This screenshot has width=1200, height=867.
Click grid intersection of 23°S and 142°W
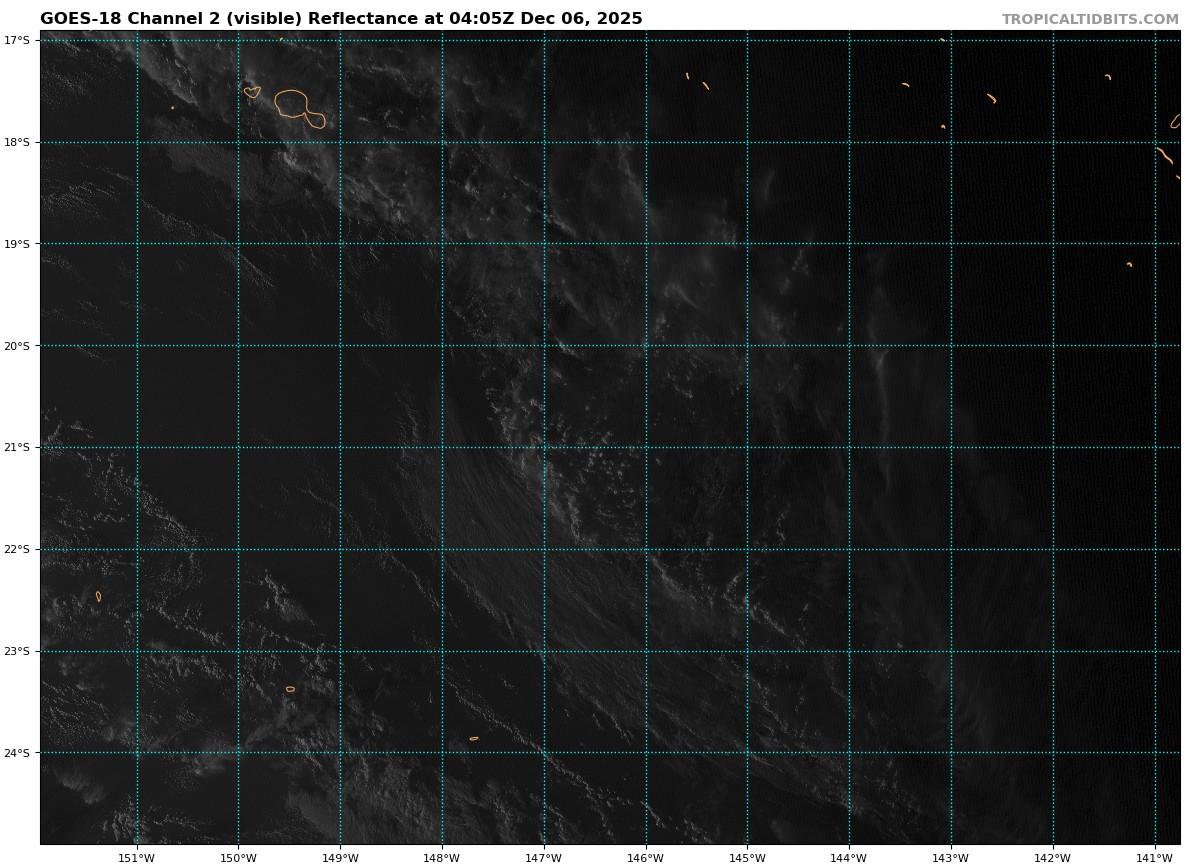1053,651
